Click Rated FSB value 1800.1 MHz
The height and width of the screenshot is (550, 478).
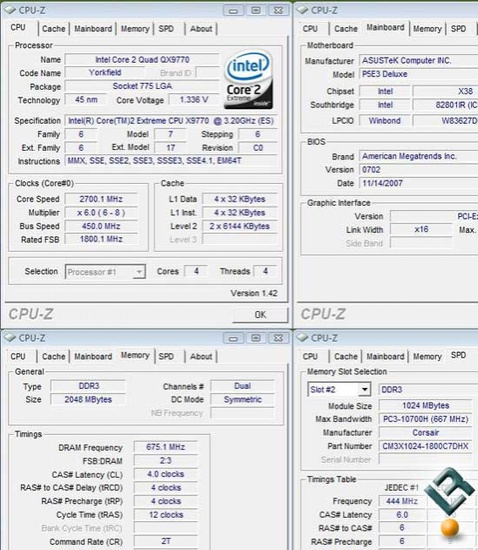(101, 239)
